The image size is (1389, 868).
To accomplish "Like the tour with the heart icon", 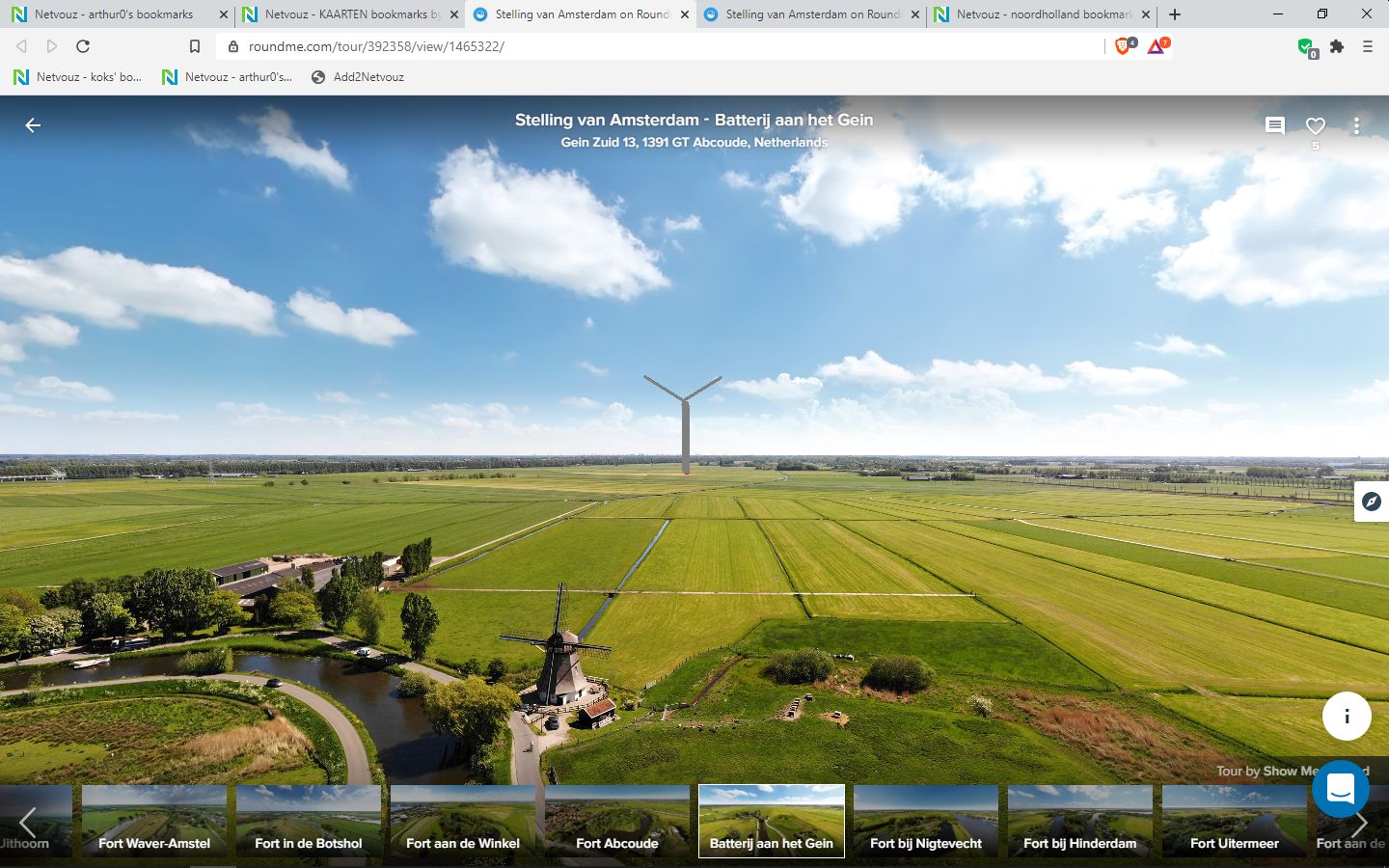I will (x=1315, y=125).
